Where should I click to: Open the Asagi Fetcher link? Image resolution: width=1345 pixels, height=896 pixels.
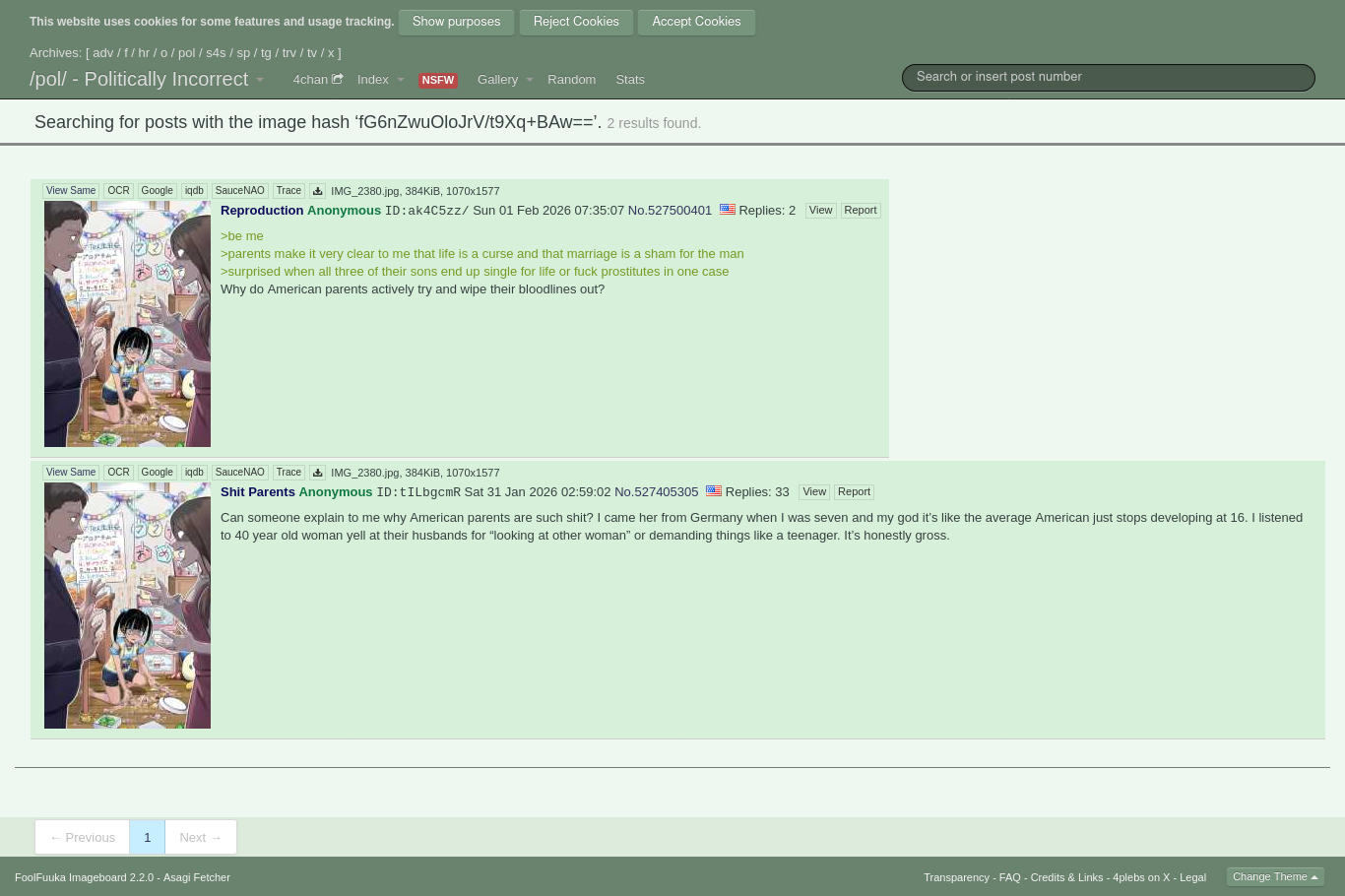tap(197, 877)
